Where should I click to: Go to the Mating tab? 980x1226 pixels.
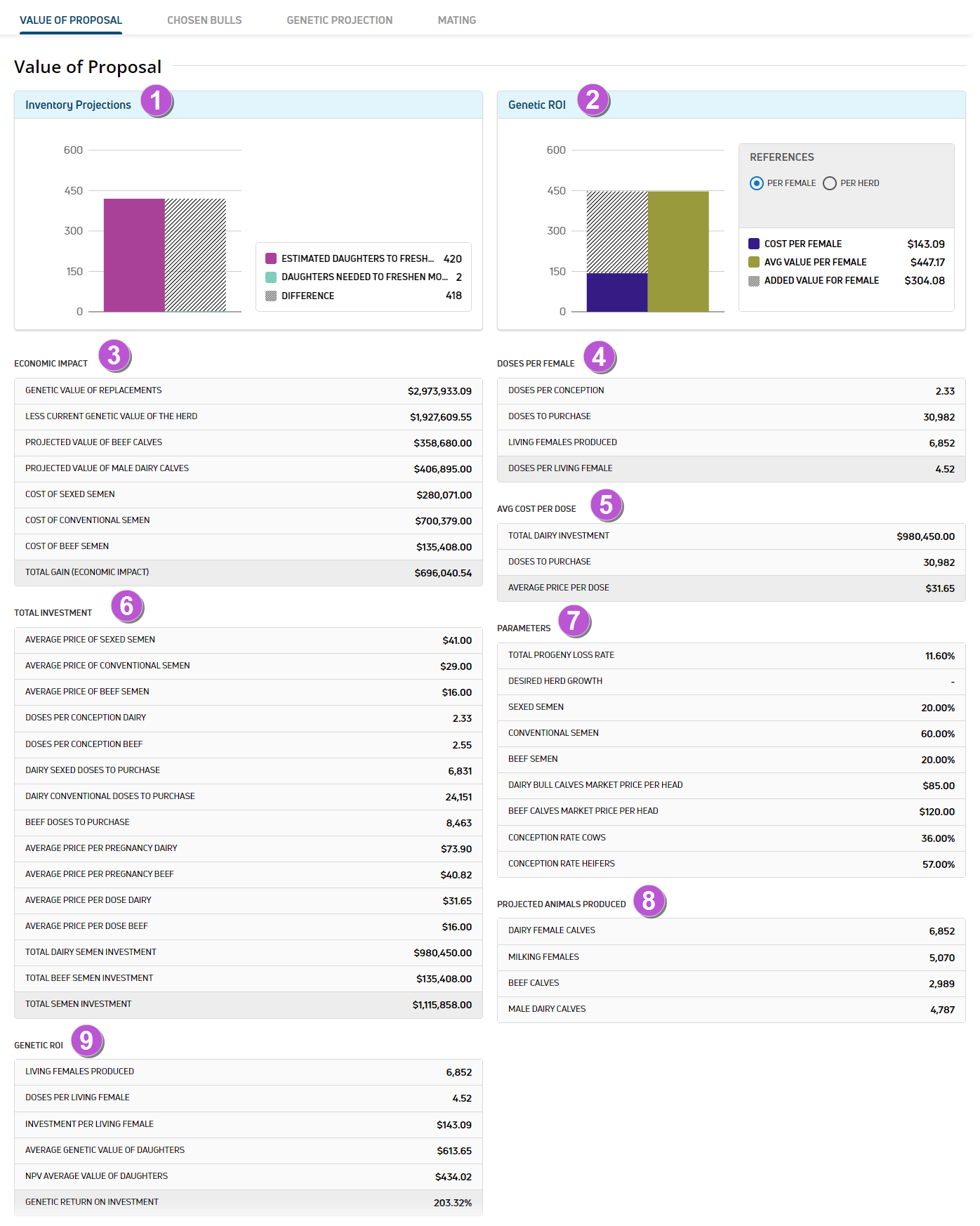(456, 20)
